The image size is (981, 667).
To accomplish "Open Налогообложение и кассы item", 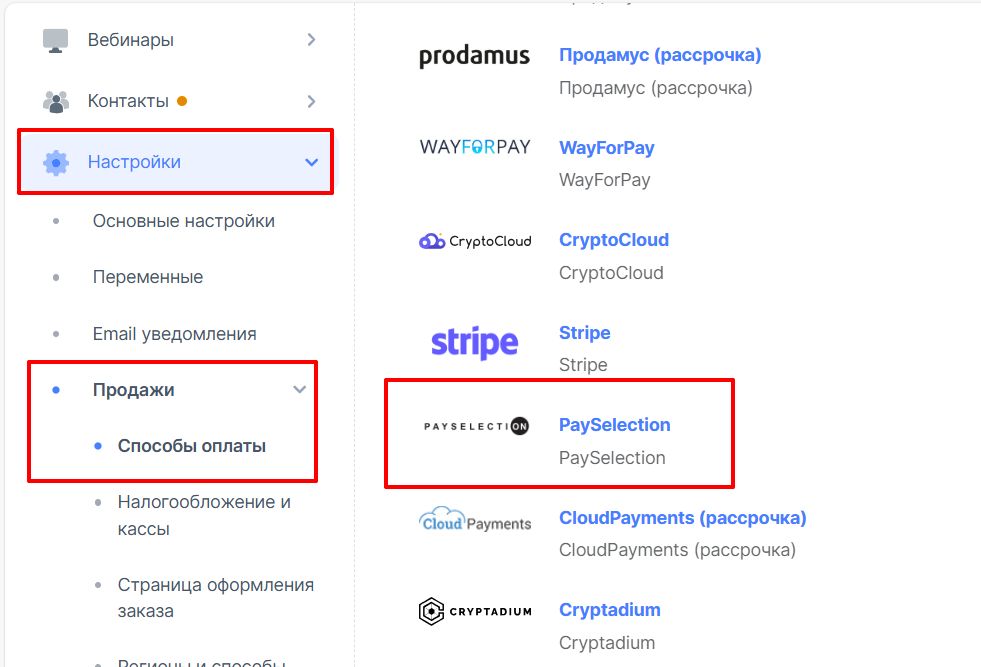I will click(x=204, y=515).
